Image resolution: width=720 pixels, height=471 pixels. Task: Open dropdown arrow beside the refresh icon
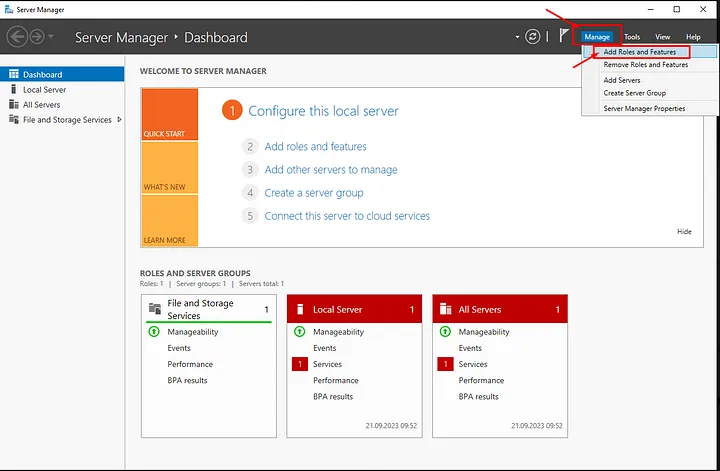point(518,37)
